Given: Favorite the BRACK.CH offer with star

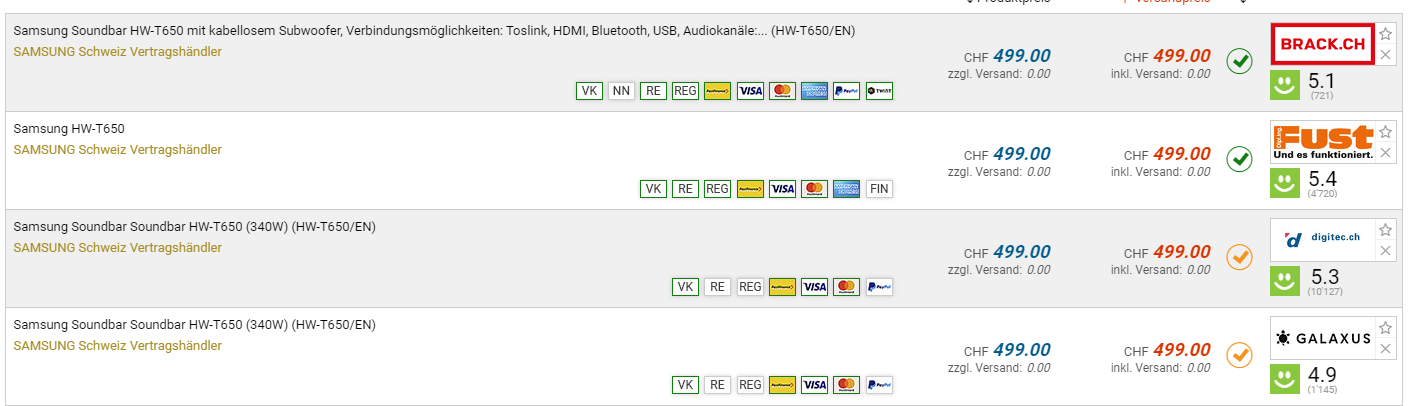Looking at the screenshot, I should (1385, 34).
